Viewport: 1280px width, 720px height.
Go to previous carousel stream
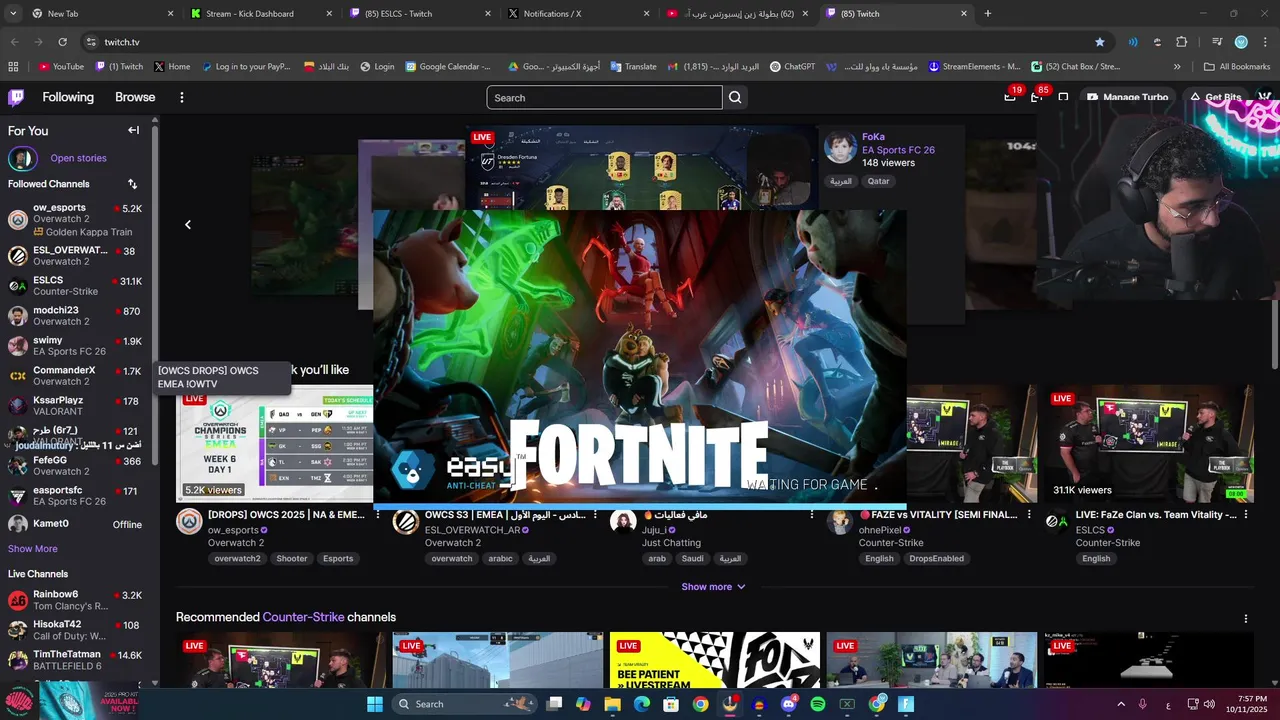pyautogui.click(x=188, y=224)
